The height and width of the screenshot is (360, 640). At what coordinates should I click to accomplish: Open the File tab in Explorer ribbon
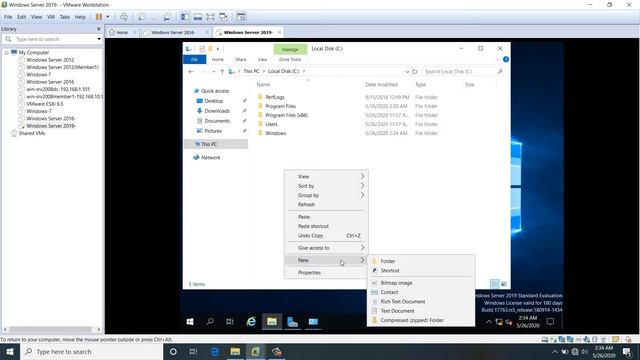coord(194,60)
